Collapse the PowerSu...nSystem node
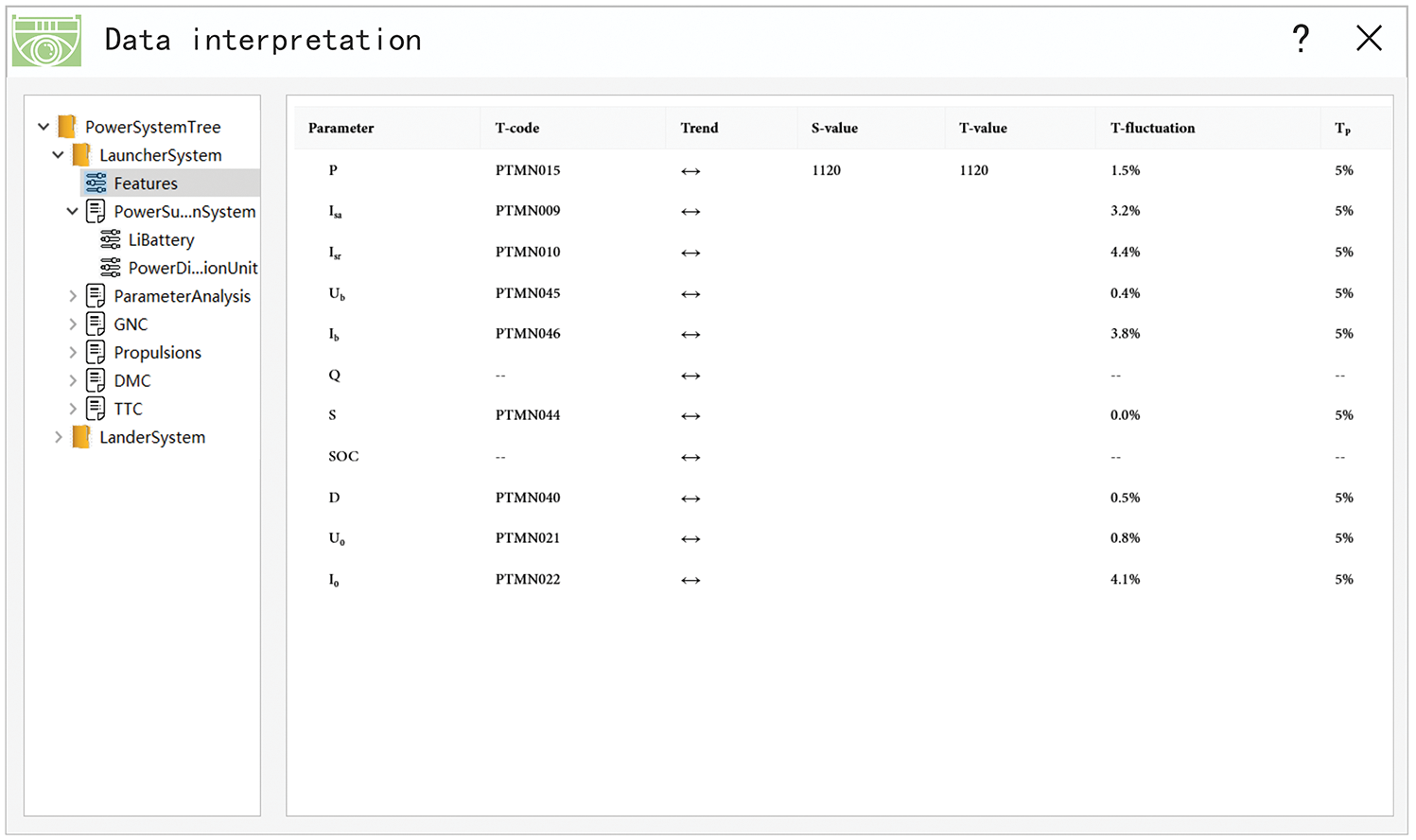 (x=73, y=212)
